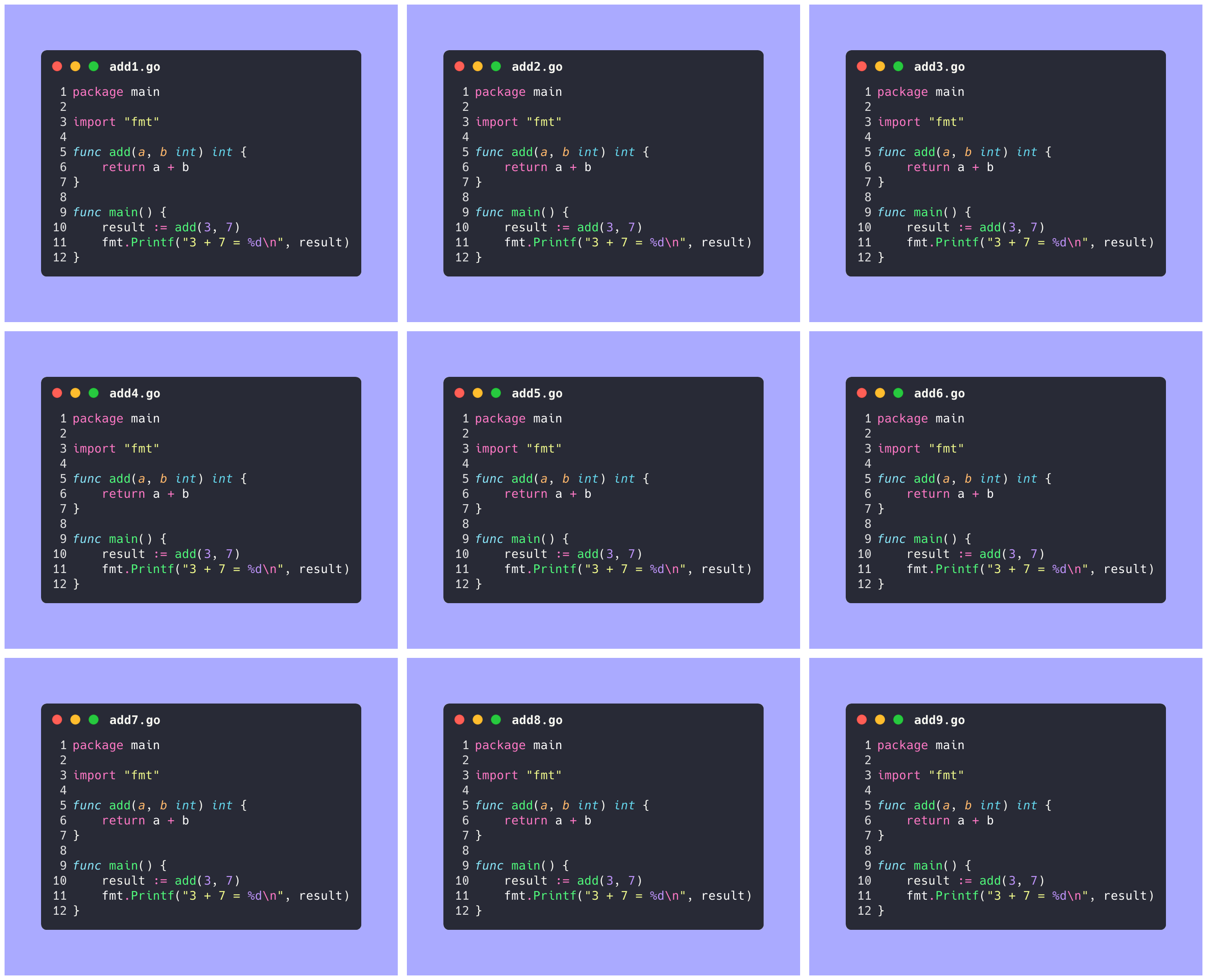Click the yellow dot in add2.go window
1207x980 pixels.
click(478, 67)
